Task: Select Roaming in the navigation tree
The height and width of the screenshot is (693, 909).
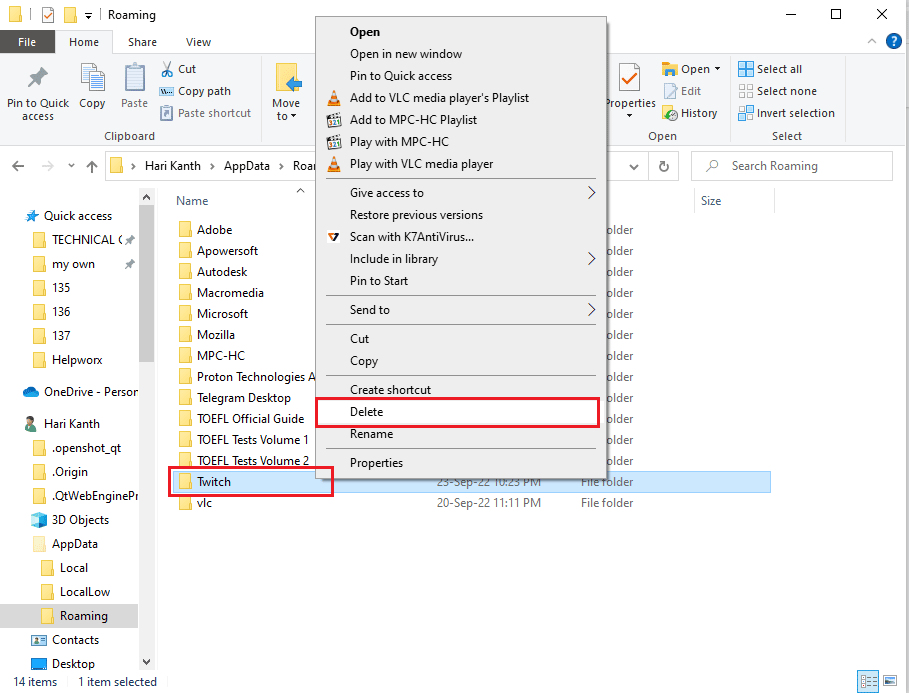Action: 83,616
